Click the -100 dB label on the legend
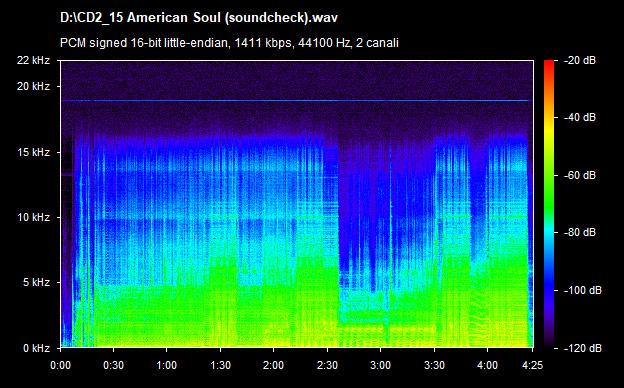Image resolution: width=624 pixels, height=388 pixels. [583, 291]
